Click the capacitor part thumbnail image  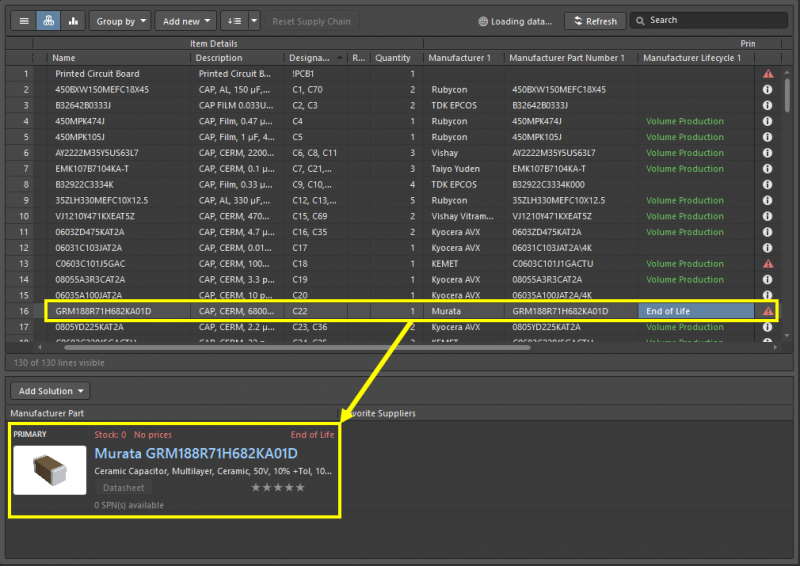click(50, 470)
